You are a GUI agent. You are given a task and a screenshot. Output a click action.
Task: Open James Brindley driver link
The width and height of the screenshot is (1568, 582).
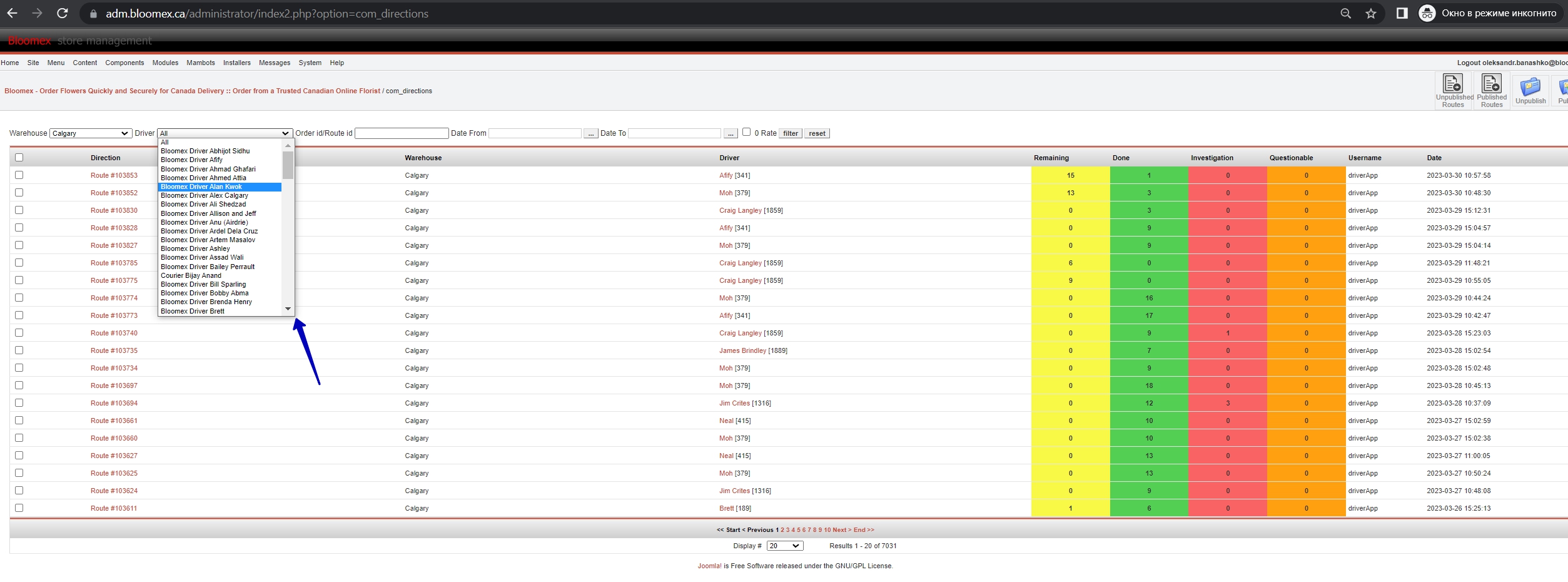click(x=742, y=350)
